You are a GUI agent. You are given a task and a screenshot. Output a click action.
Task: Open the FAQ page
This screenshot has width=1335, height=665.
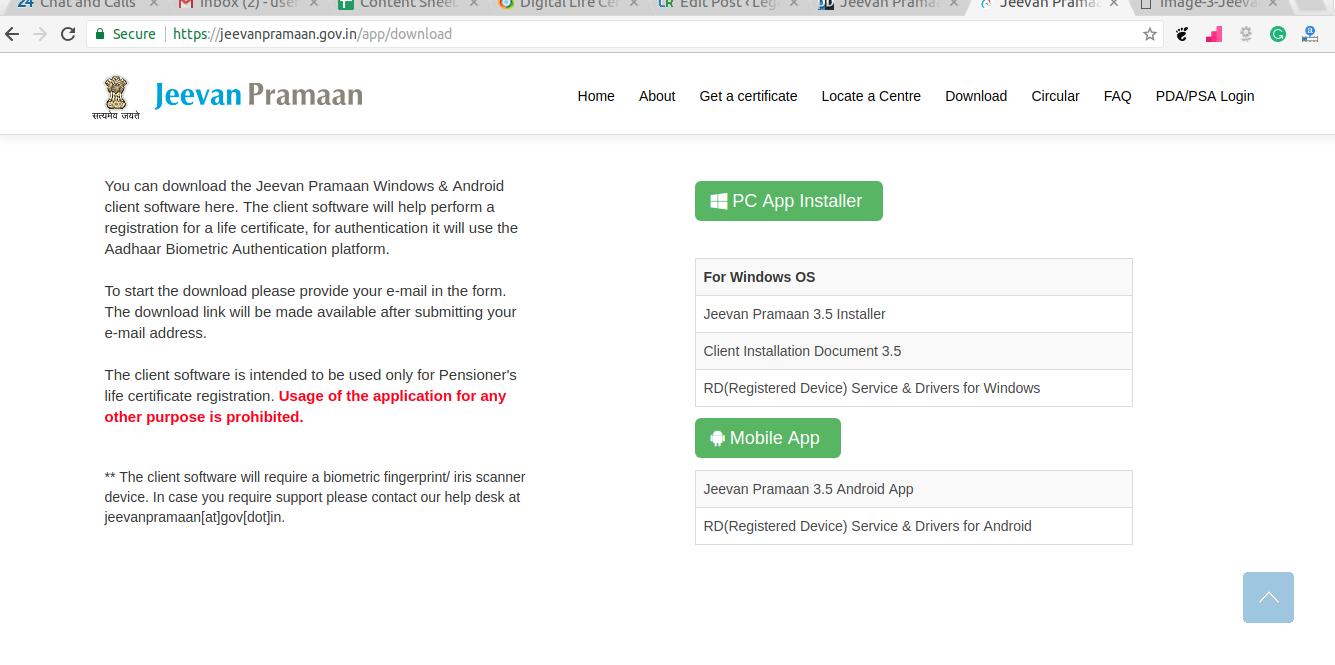click(x=1117, y=96)
